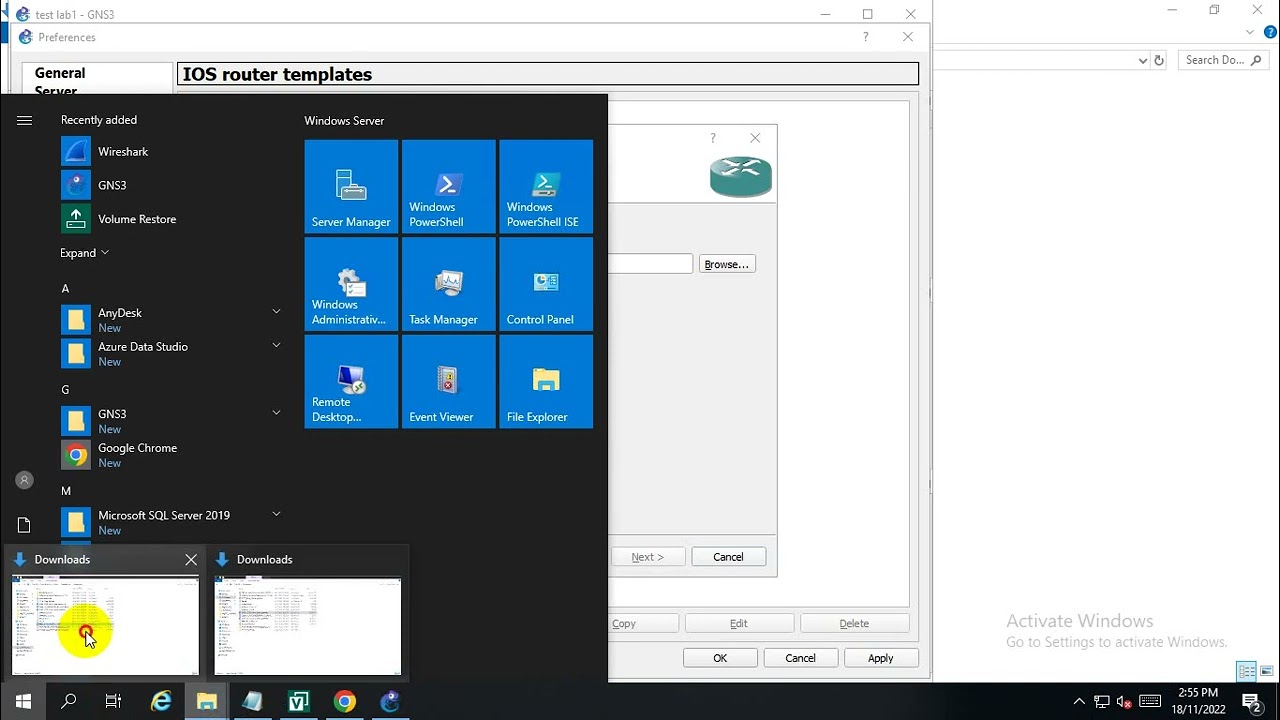Viewport: 1280px width, 720px height.
Task: Open the Explorer address bar history dropdown
Action: pos(1143,60)
